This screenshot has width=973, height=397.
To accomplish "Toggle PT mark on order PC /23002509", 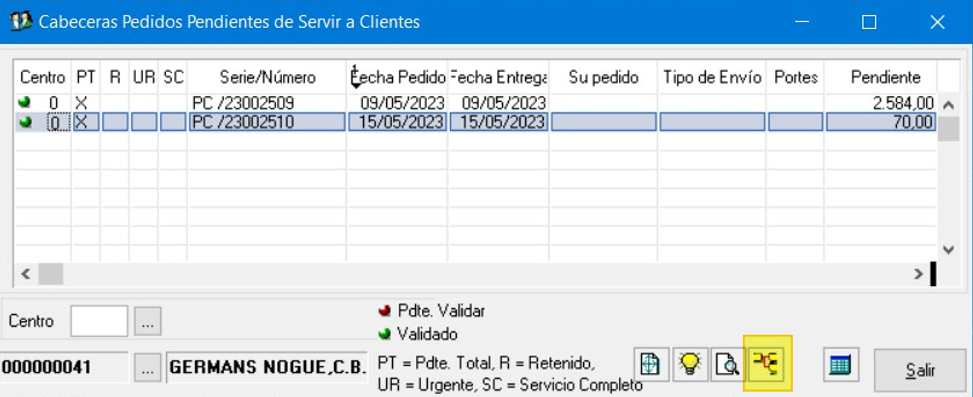I will pyautogui.click(x=81, y=102).
